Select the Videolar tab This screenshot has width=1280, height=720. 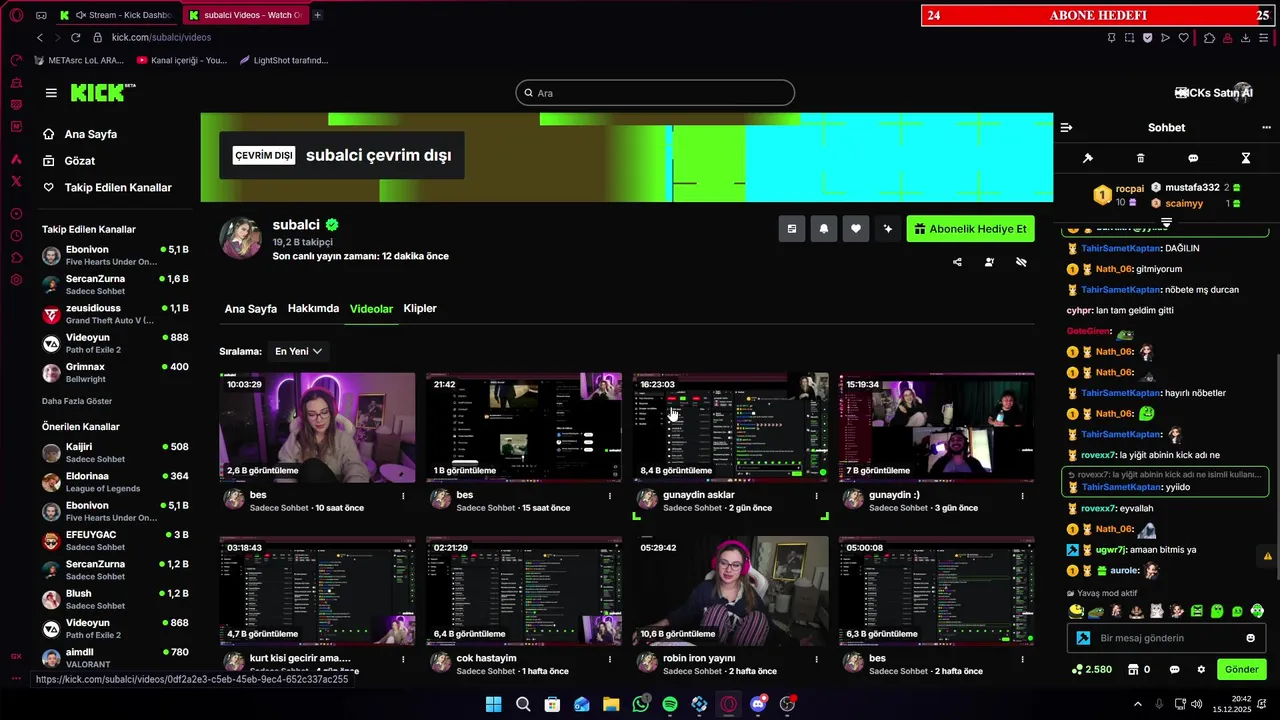[x=371, y=309]
